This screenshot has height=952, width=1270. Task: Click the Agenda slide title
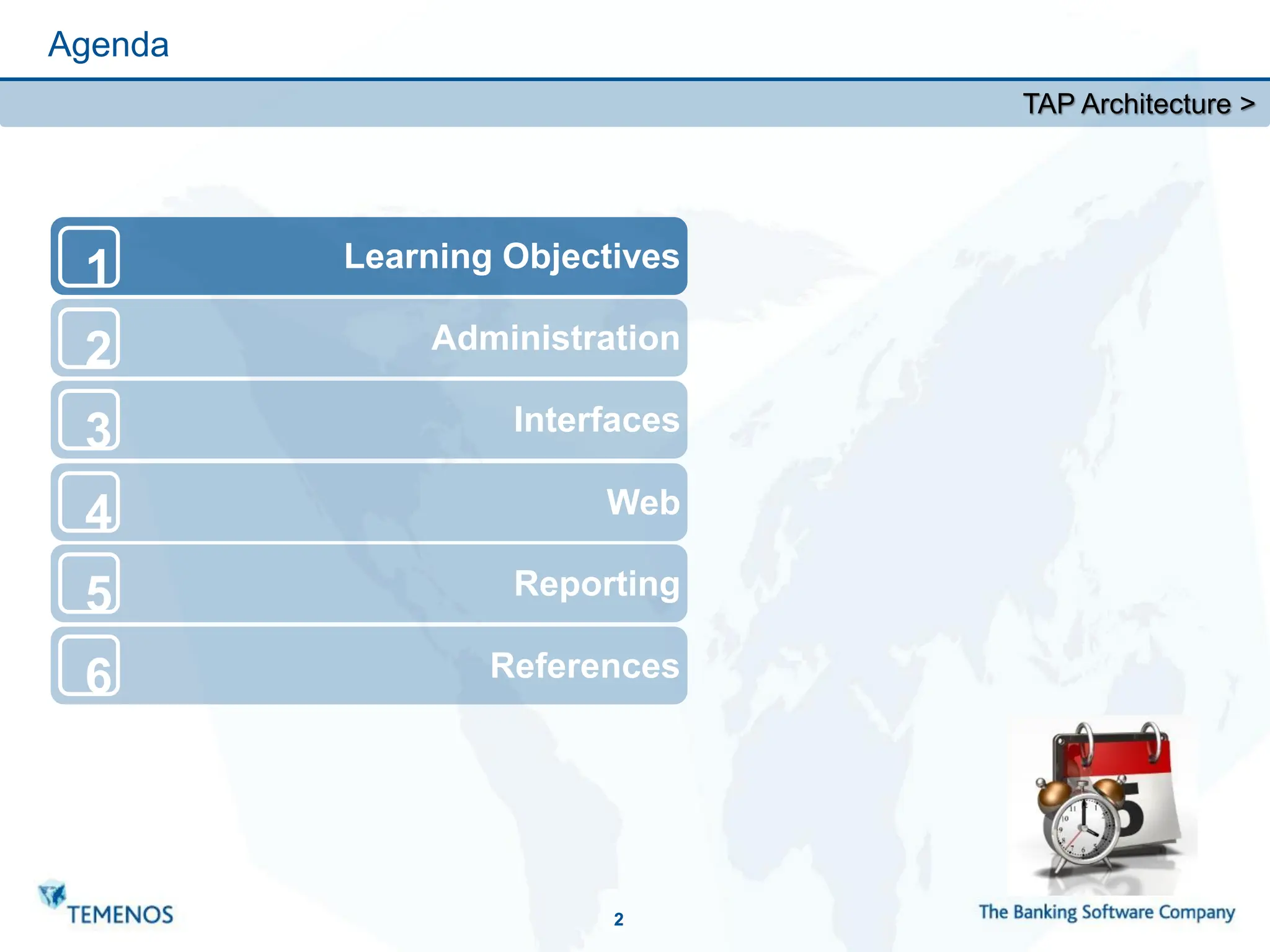(109, 45)
